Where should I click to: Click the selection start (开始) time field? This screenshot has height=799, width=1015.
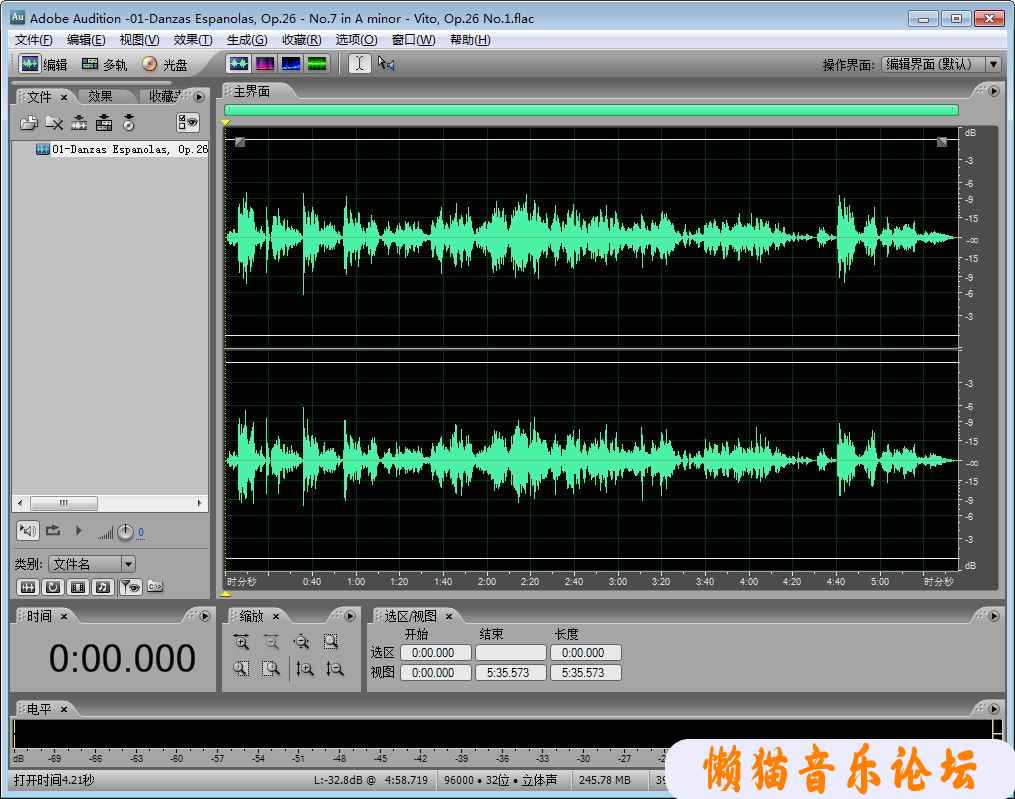pos(436,653)
